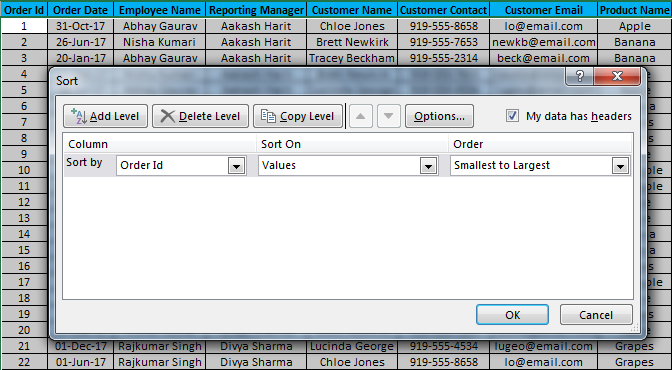
Task: Toggle My data has headers checkbox
Action: (512, 116)
